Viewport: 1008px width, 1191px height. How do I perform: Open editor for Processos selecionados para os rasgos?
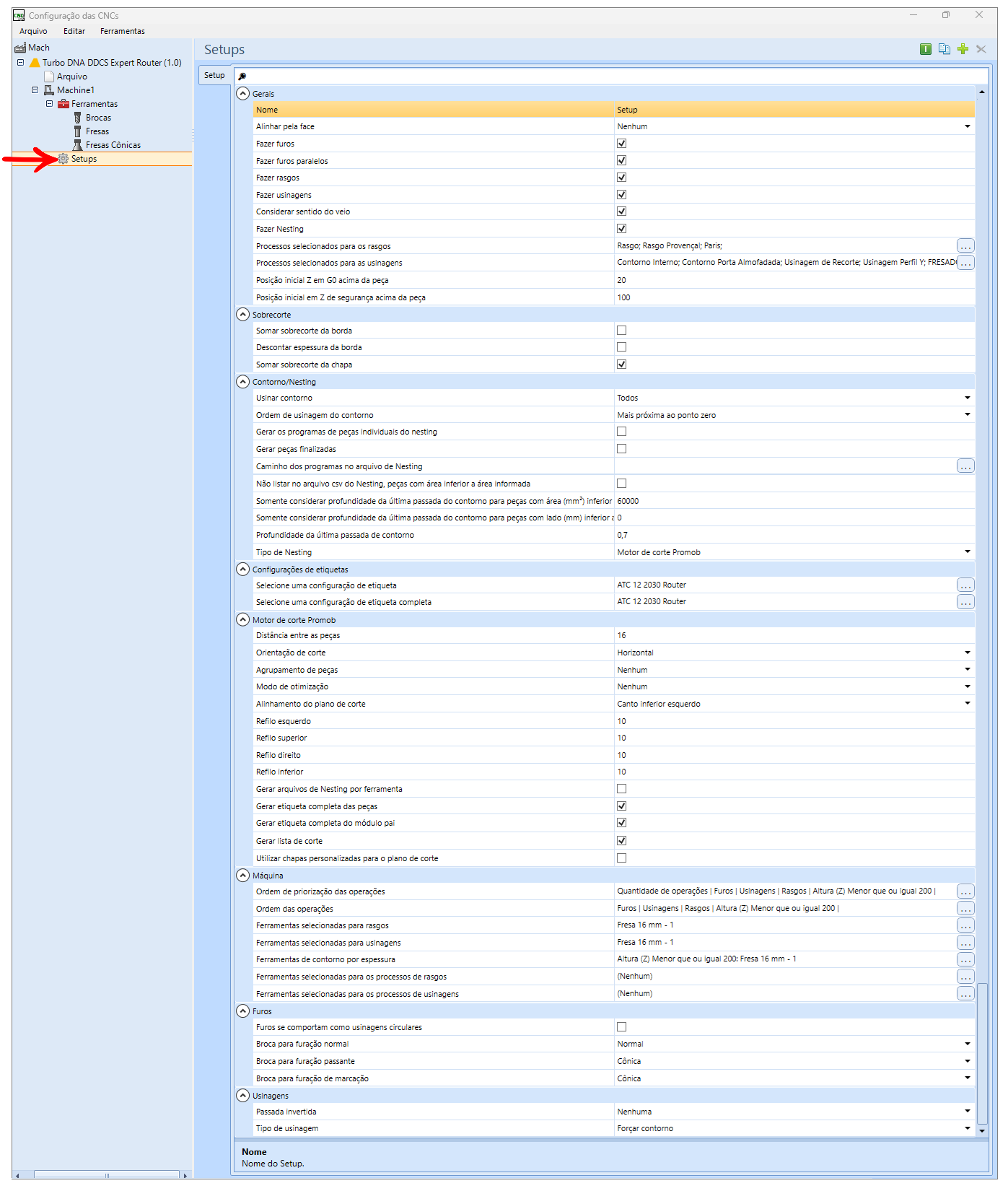pyautogui.click(x=965, y=246)
